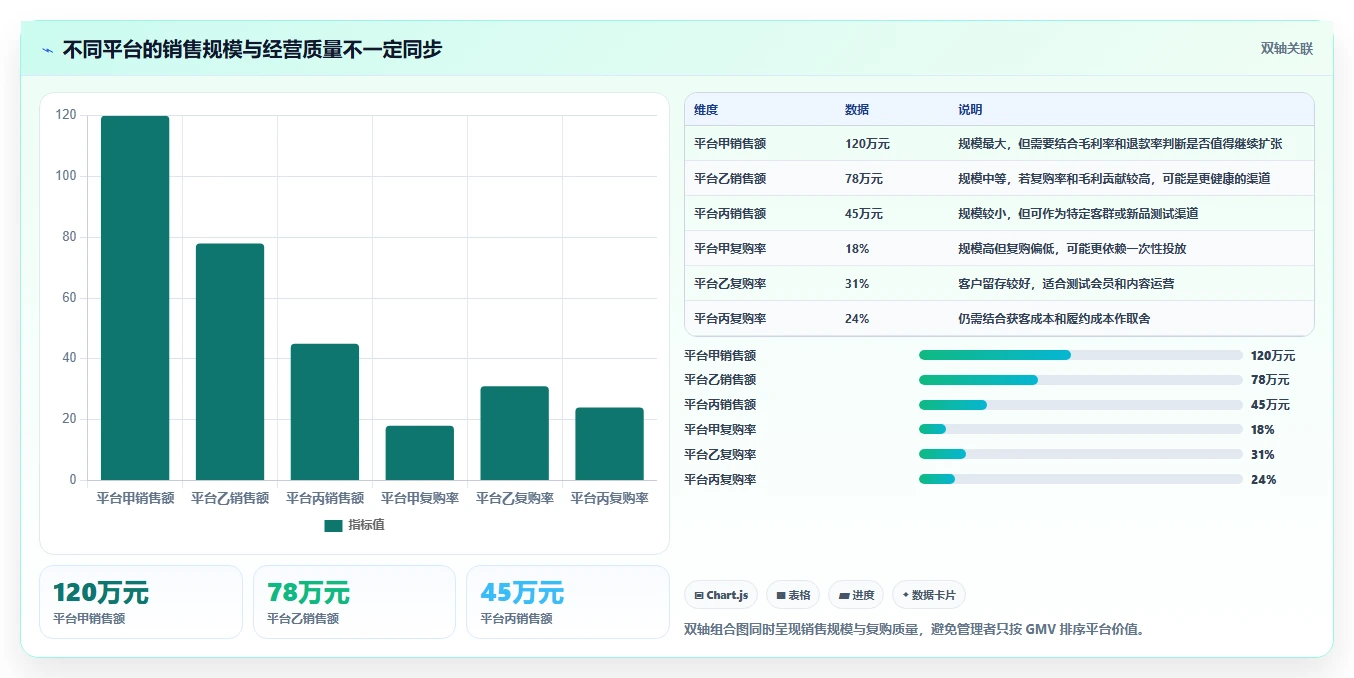Click the 数据卡片 tag
Viewport: 1354px width, 678px height.
click(x=929, y=595)
